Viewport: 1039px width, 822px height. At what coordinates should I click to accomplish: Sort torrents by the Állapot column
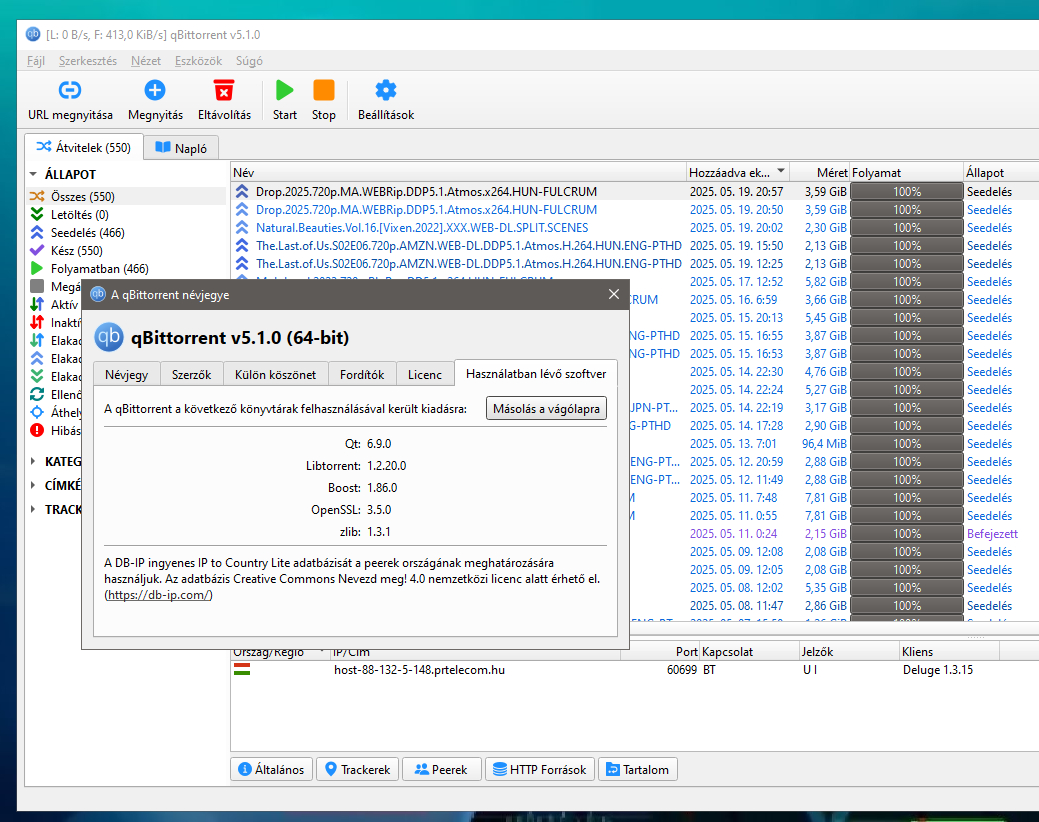(1001, 172)
